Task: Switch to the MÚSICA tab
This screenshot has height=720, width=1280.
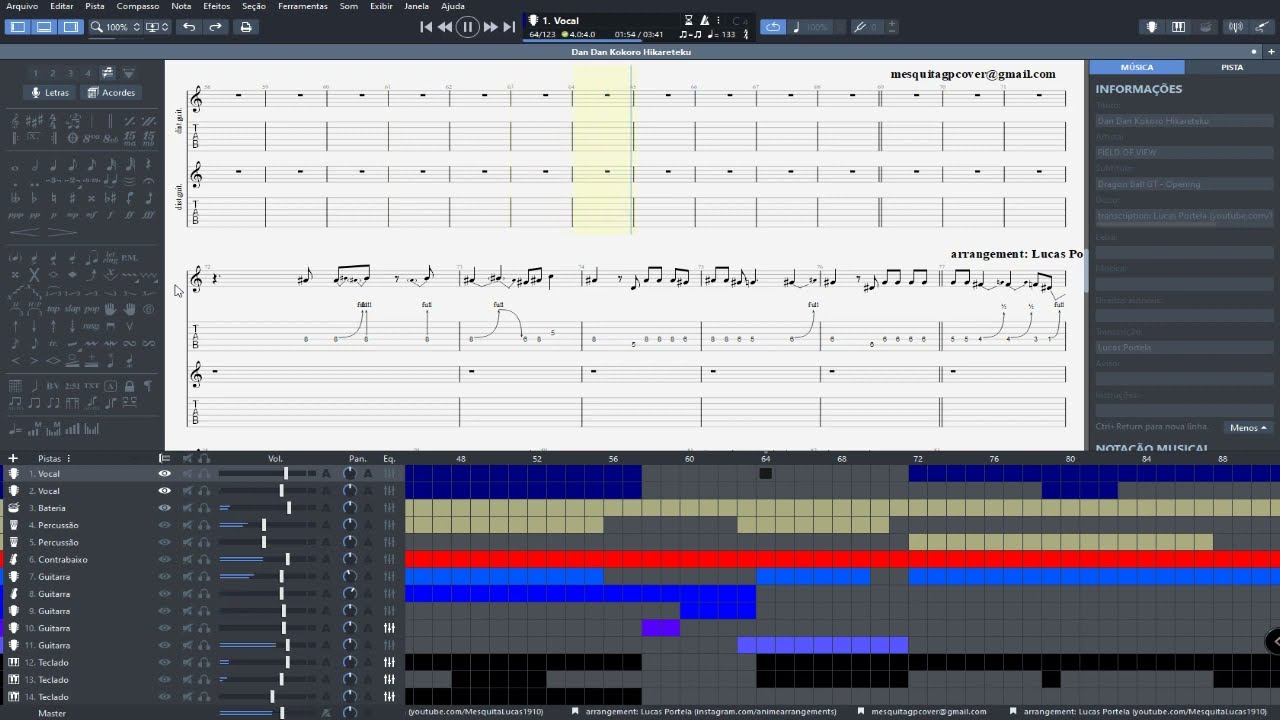Action: 1137,67
